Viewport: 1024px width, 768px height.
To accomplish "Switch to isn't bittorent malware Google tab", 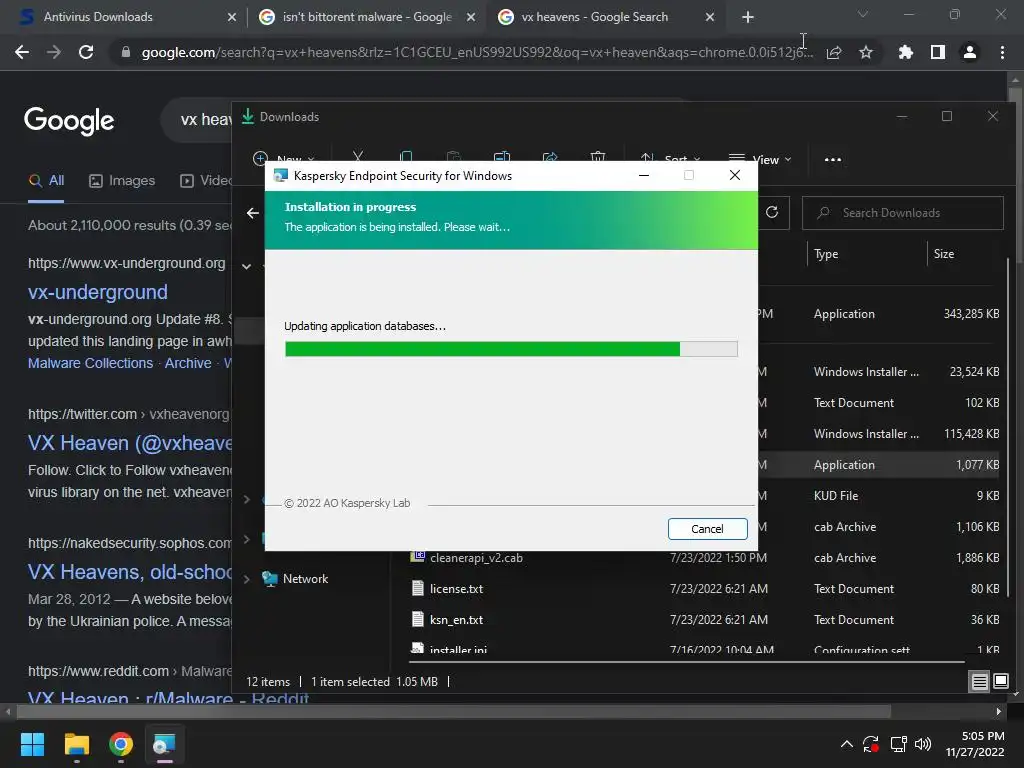I will [x=366, y=17].
